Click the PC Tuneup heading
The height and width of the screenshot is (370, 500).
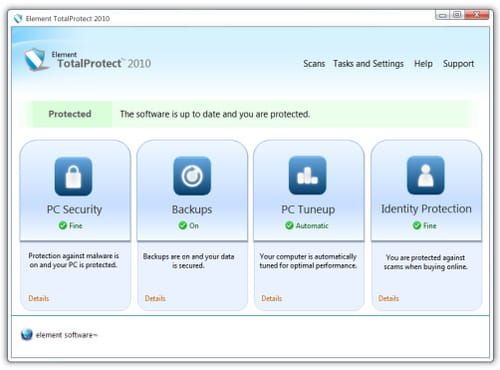pos(308,210)
